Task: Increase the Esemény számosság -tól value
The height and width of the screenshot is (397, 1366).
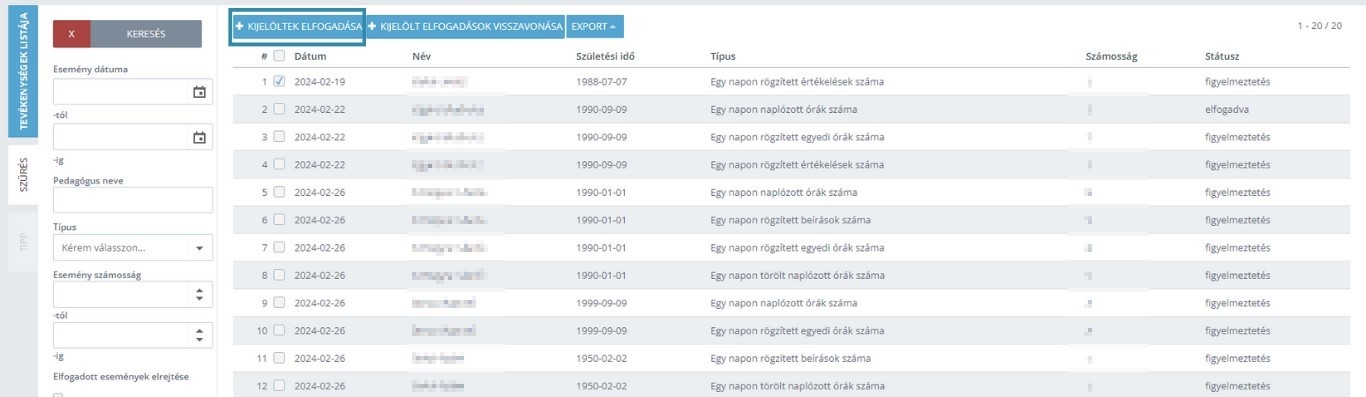Action: coord(199,290)
